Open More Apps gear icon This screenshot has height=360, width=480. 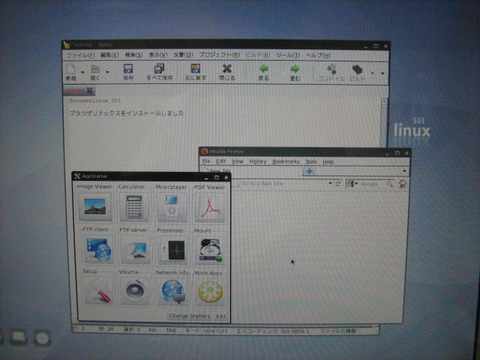210,292
